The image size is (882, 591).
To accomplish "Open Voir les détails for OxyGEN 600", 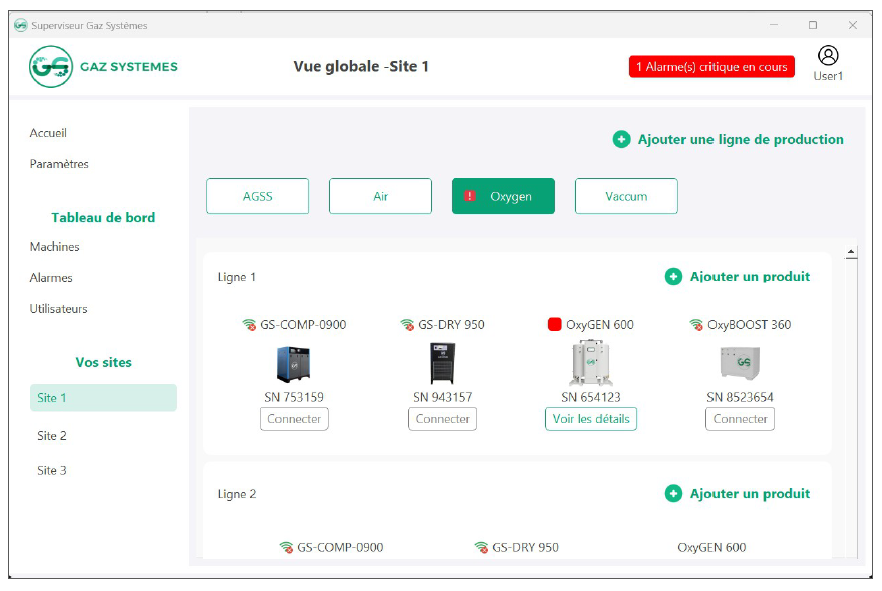I will (x=591, y=419).
